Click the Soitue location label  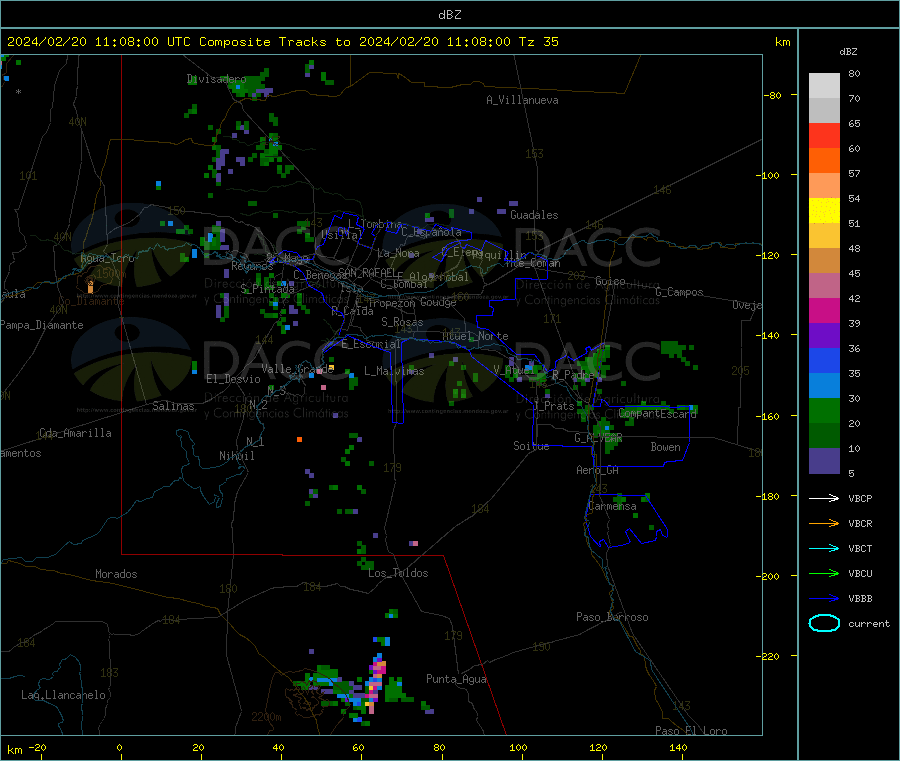pyautogui.click(x=531, y=446)
